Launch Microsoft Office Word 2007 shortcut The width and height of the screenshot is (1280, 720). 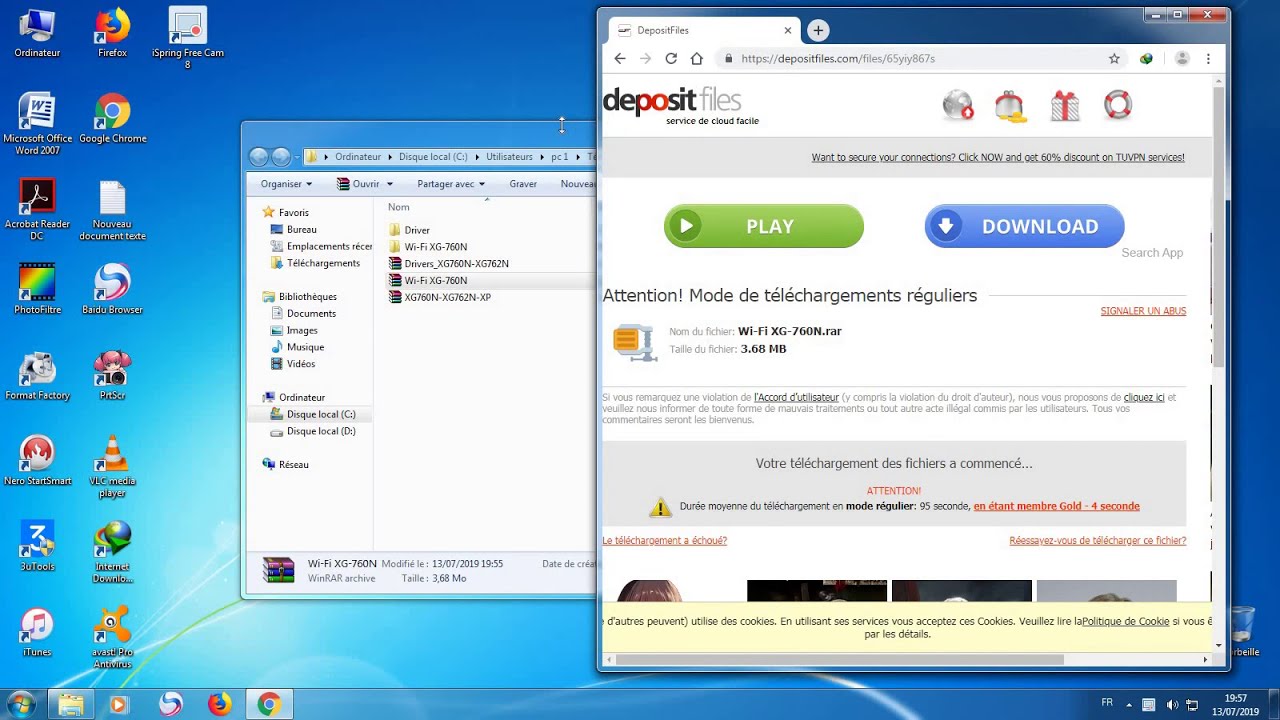(x=37, y=125)
